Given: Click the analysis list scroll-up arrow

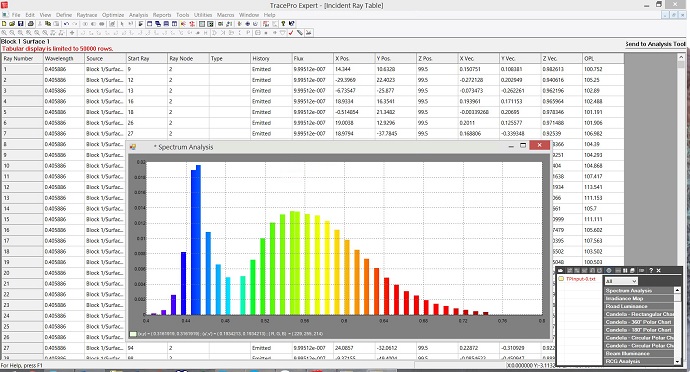Looking at the screenshot, I should point(677,290).
